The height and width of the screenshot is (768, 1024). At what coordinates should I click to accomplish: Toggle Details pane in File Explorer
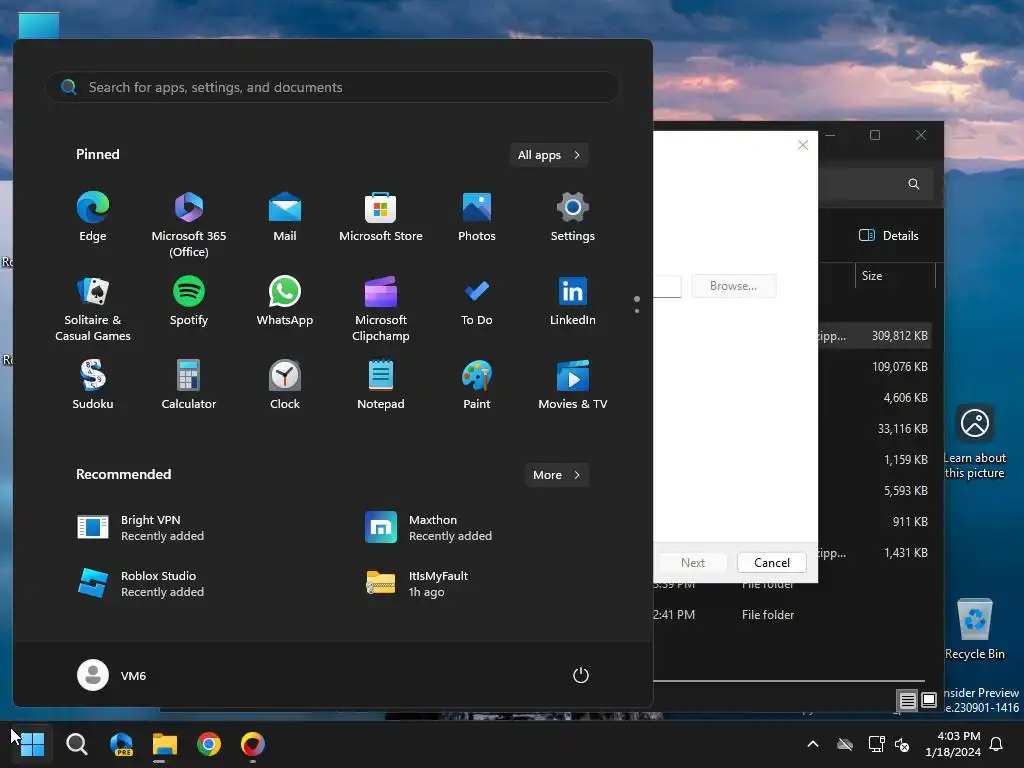[888, 236]
